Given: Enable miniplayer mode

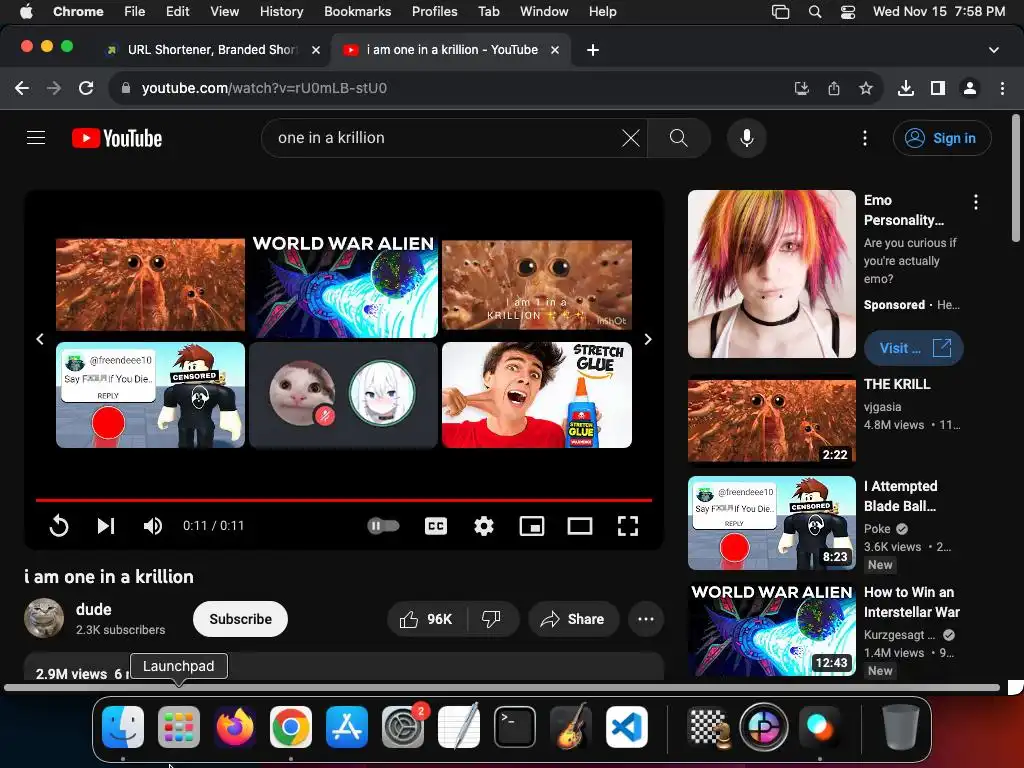Looking at the screenshot, I should click(x=532, y=526).
